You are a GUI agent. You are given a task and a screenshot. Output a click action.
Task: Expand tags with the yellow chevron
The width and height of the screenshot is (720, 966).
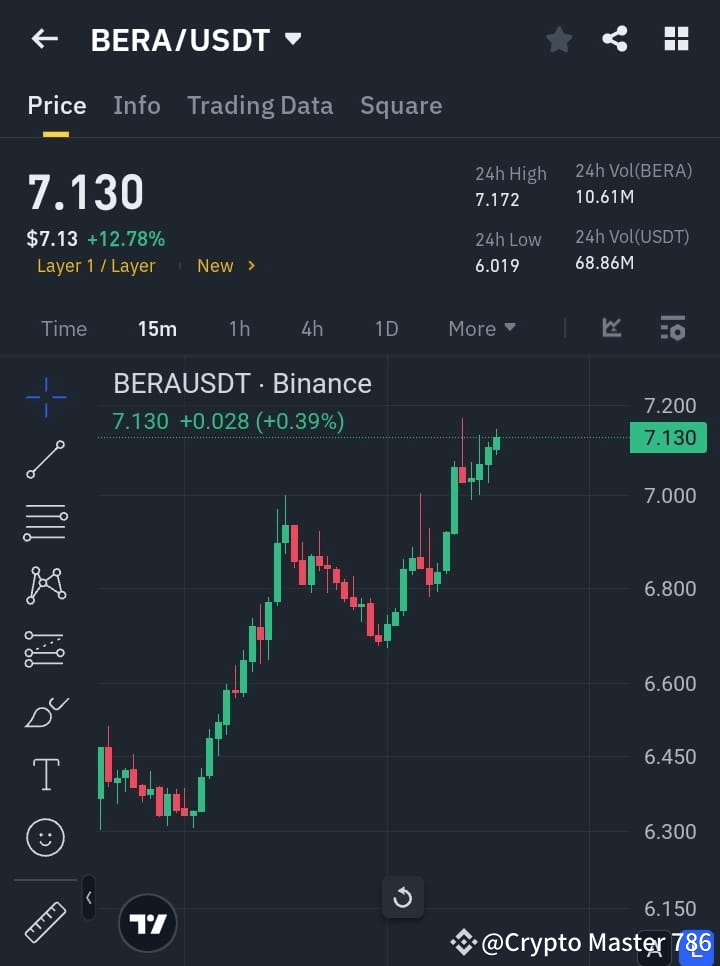251,266
